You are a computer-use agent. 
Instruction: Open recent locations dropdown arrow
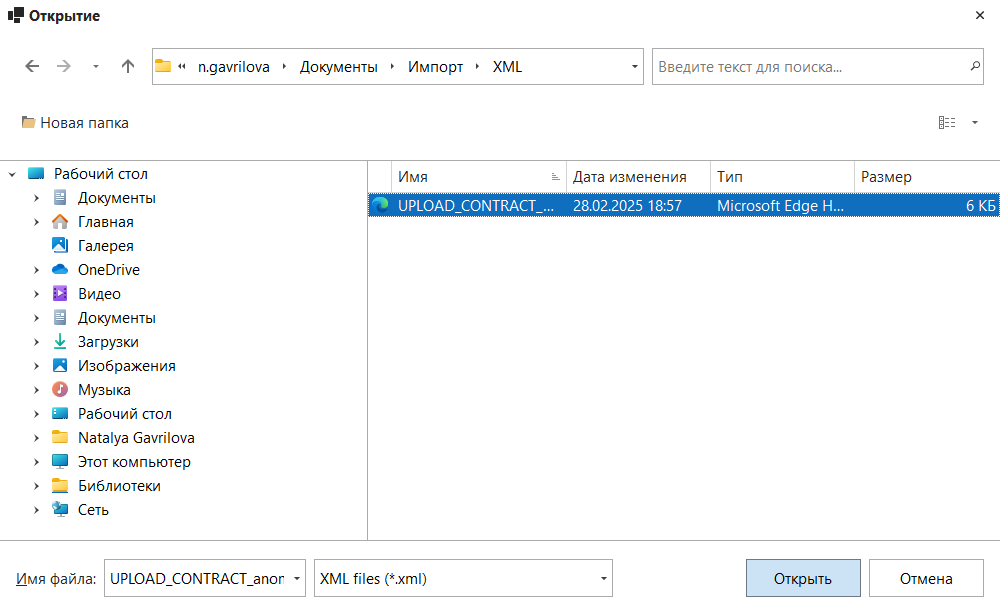click(96, 67)
